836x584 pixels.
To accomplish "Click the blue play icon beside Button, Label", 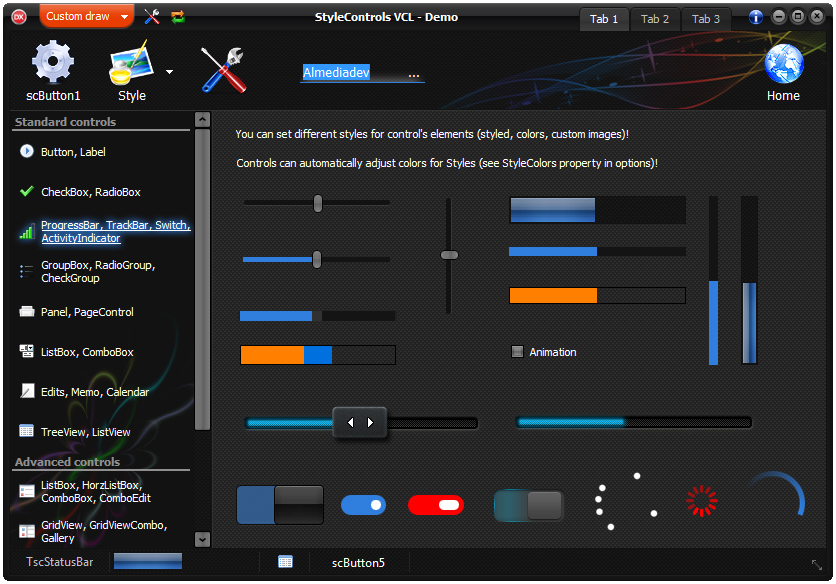I will click(x=27, y=151).
